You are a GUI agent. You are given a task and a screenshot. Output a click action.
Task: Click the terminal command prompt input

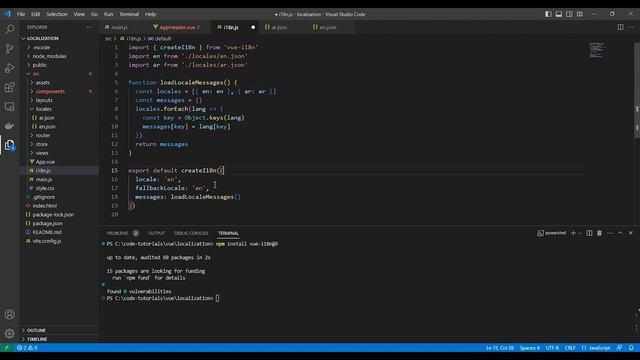pyautogui.click(x=218, y=298)
